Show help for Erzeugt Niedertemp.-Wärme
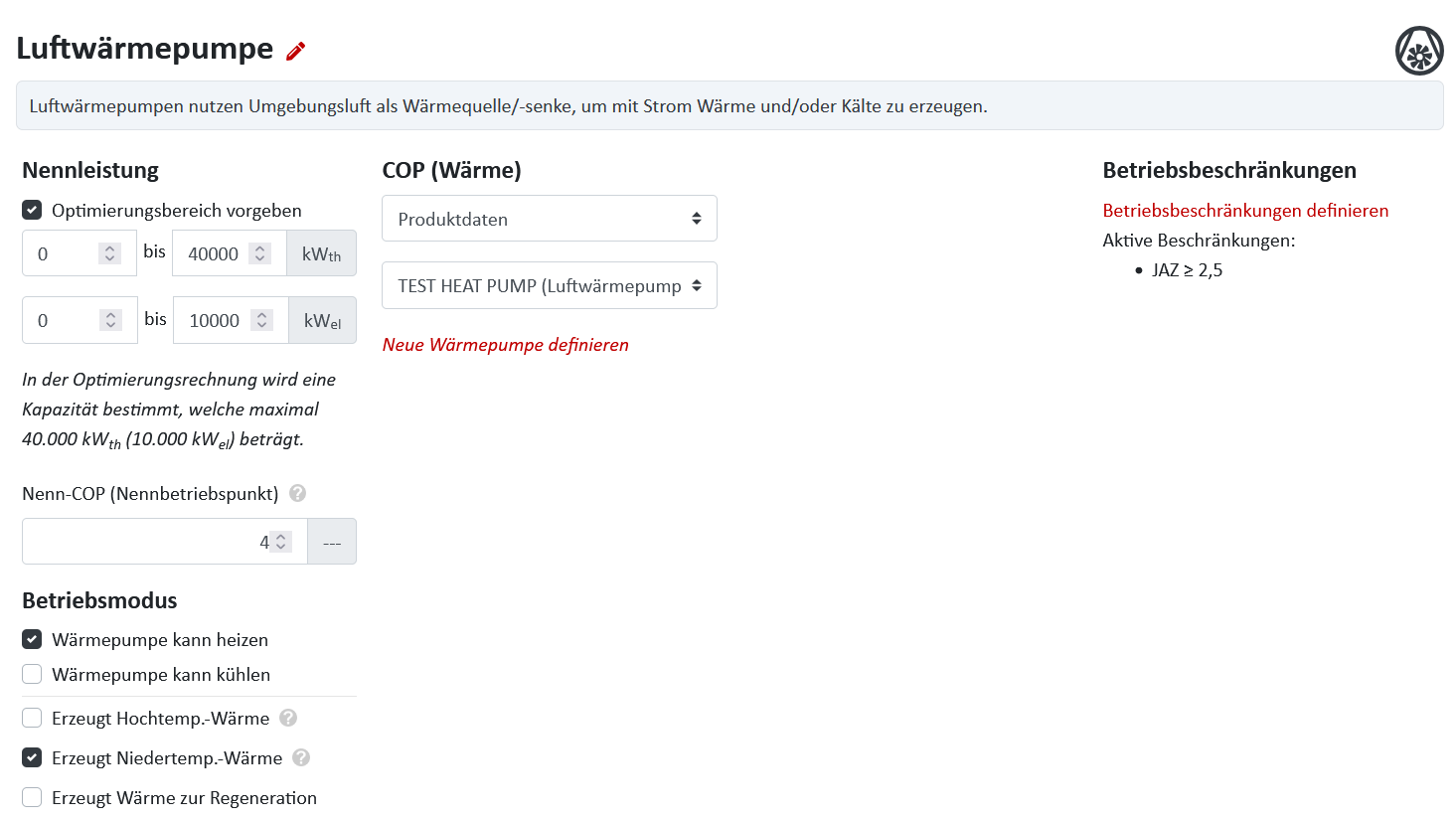 tap(301, 757)
